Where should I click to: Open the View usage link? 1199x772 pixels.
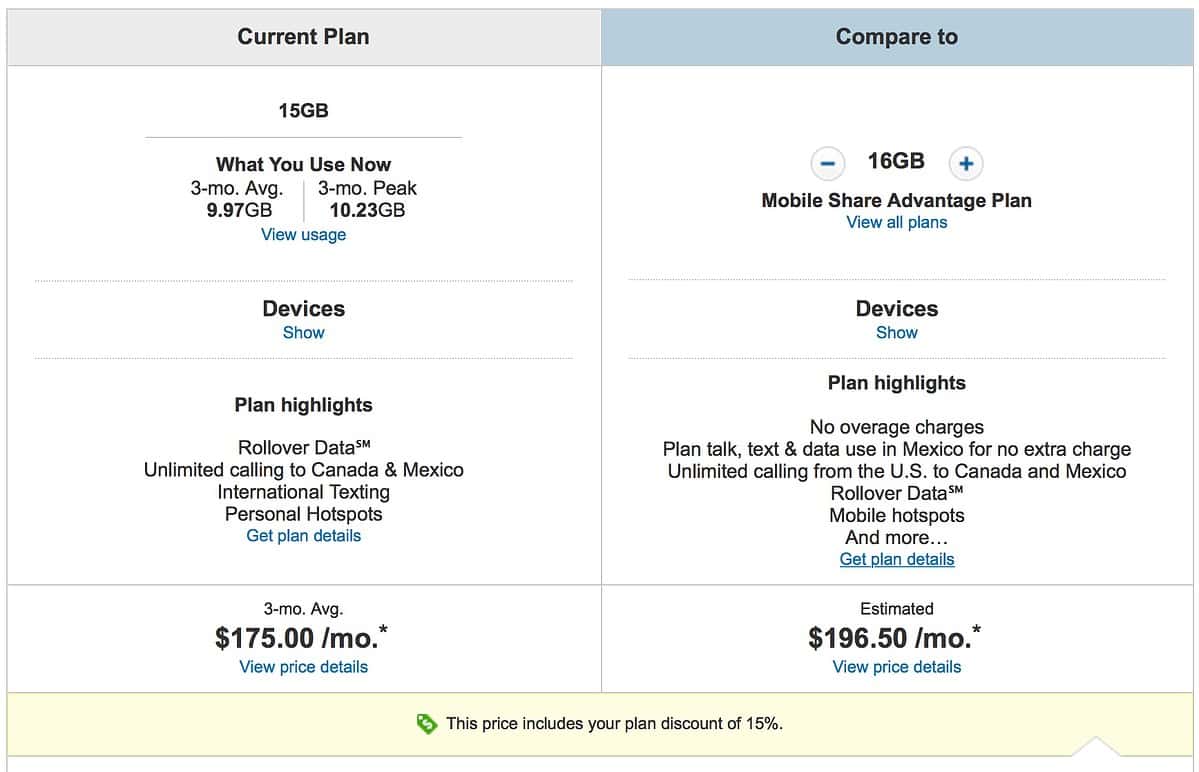coord(303,234)
